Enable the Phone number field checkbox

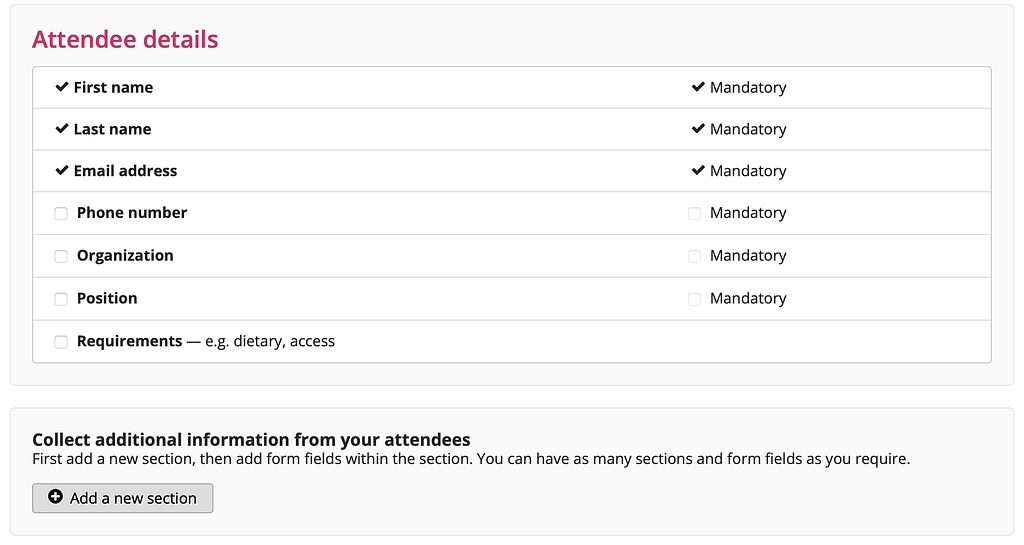pyautogui.click(x=61, y=213)
